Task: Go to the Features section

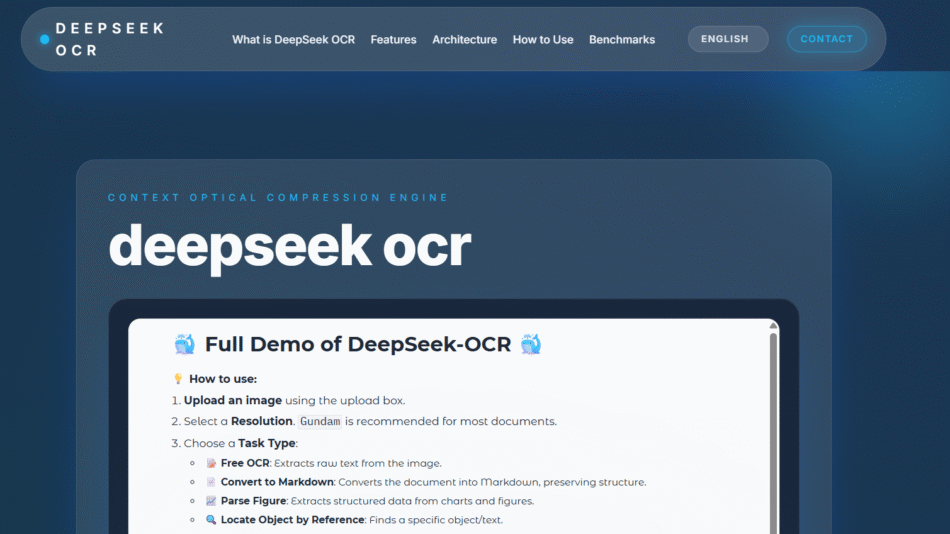Action: click(393, 40)
